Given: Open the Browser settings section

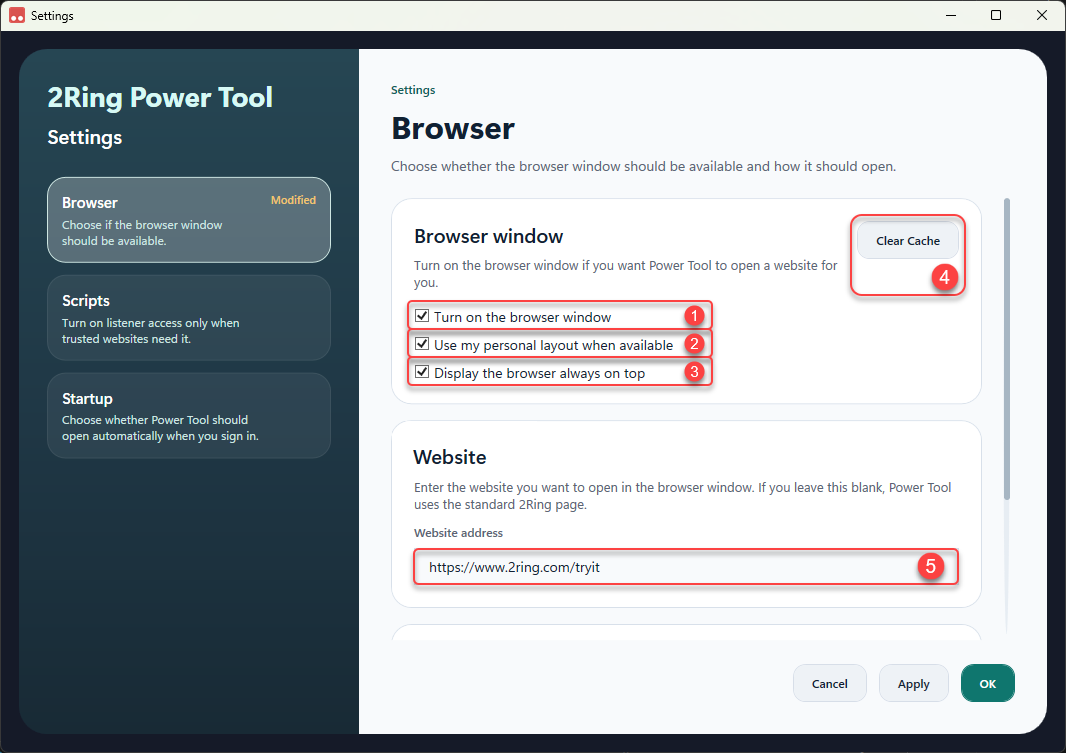Looking at the screenshot, I should pos(189,220).
